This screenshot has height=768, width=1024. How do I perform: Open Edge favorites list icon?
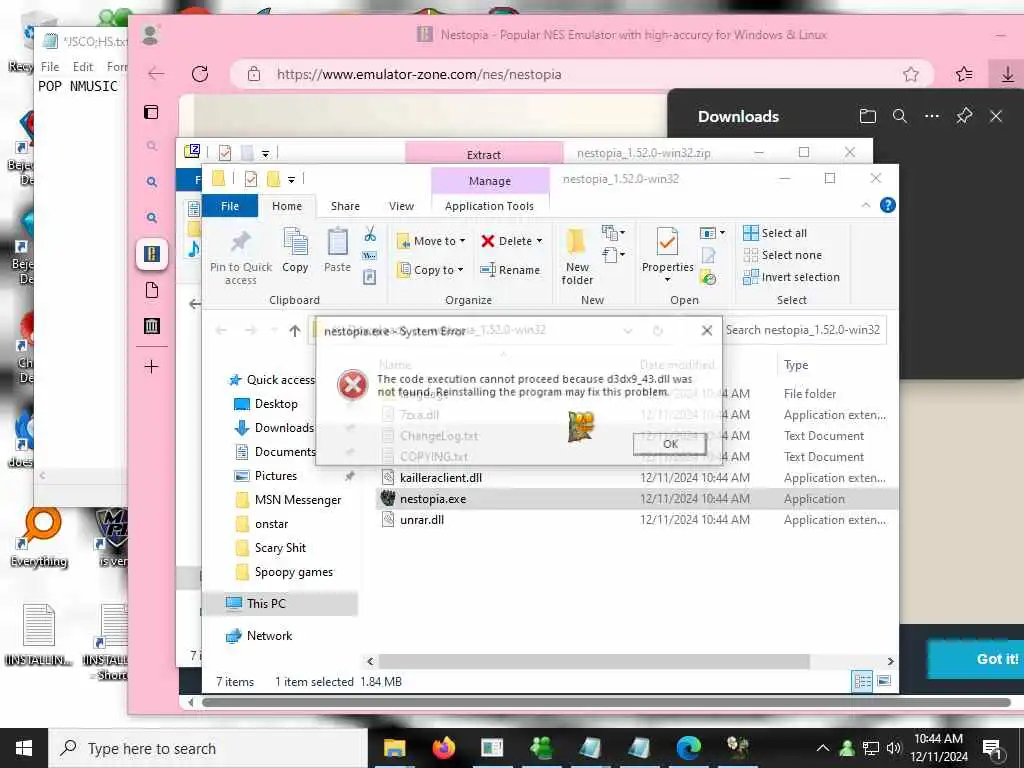pos(964,74)
